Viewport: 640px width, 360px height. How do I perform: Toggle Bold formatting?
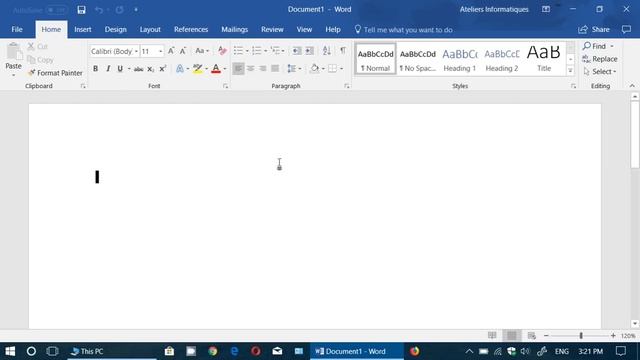click(96, 69)
